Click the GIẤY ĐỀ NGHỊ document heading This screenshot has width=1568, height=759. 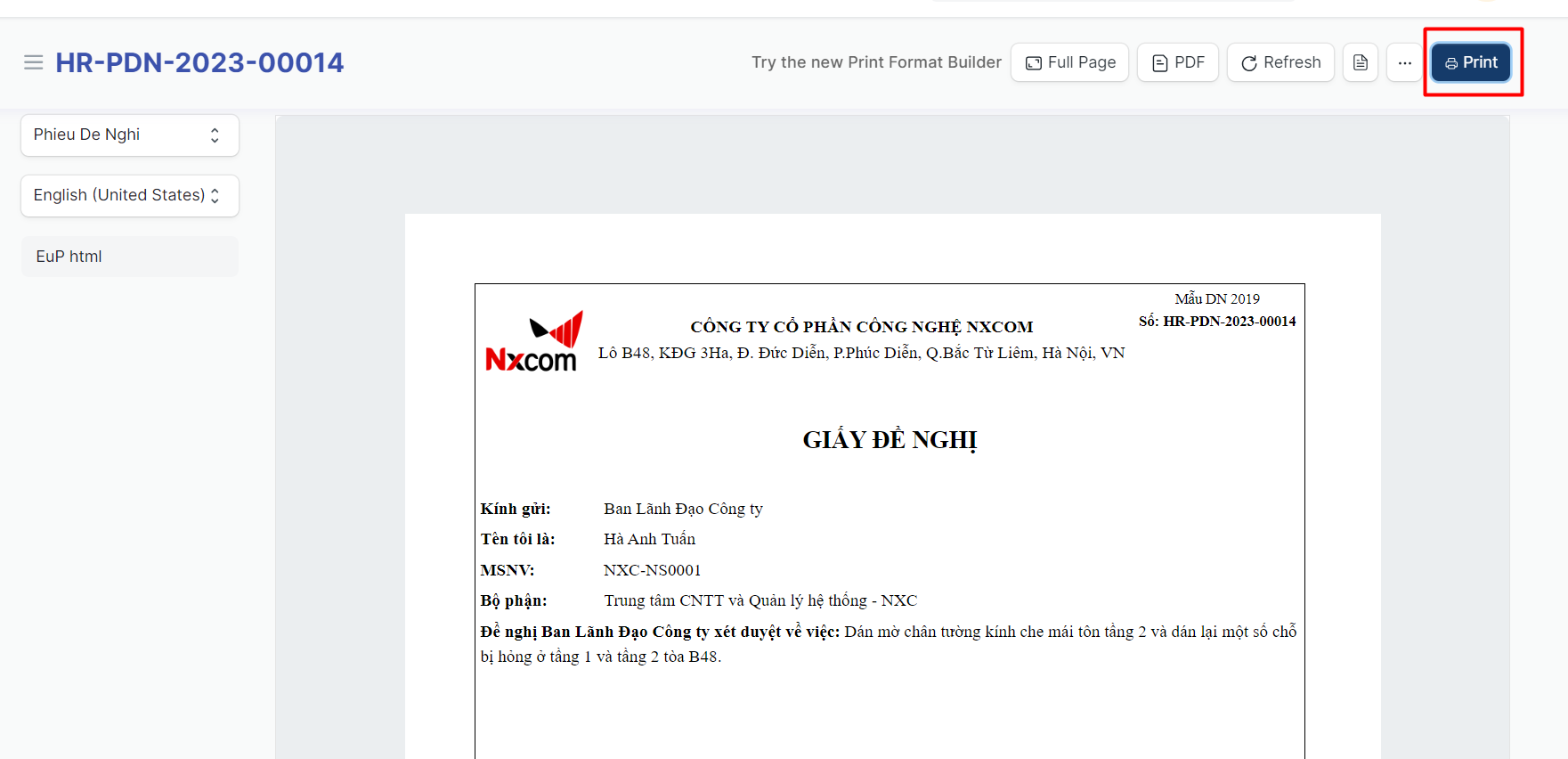coord(890,440)
